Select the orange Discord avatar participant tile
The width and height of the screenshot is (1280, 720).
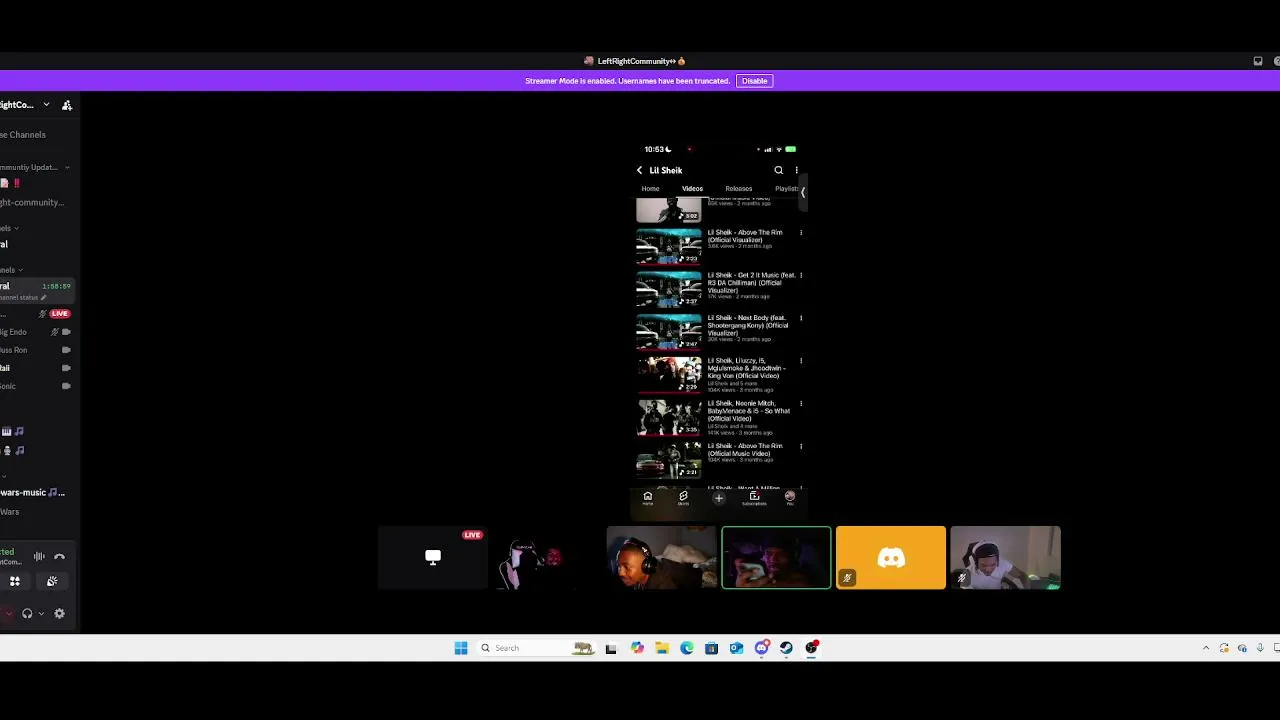(890, 558)
